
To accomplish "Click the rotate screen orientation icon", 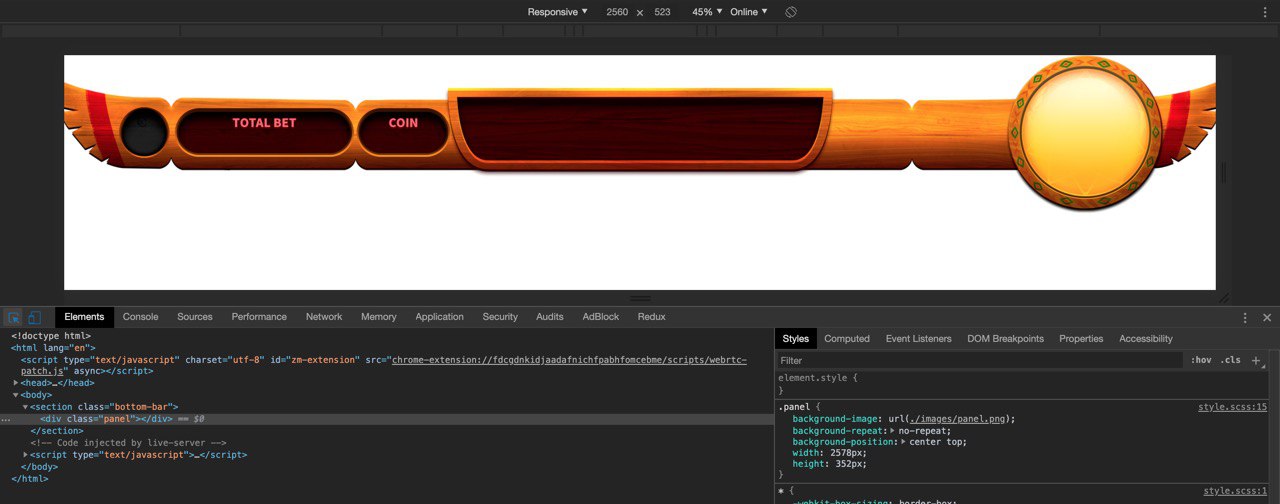I will coord(790,12).
